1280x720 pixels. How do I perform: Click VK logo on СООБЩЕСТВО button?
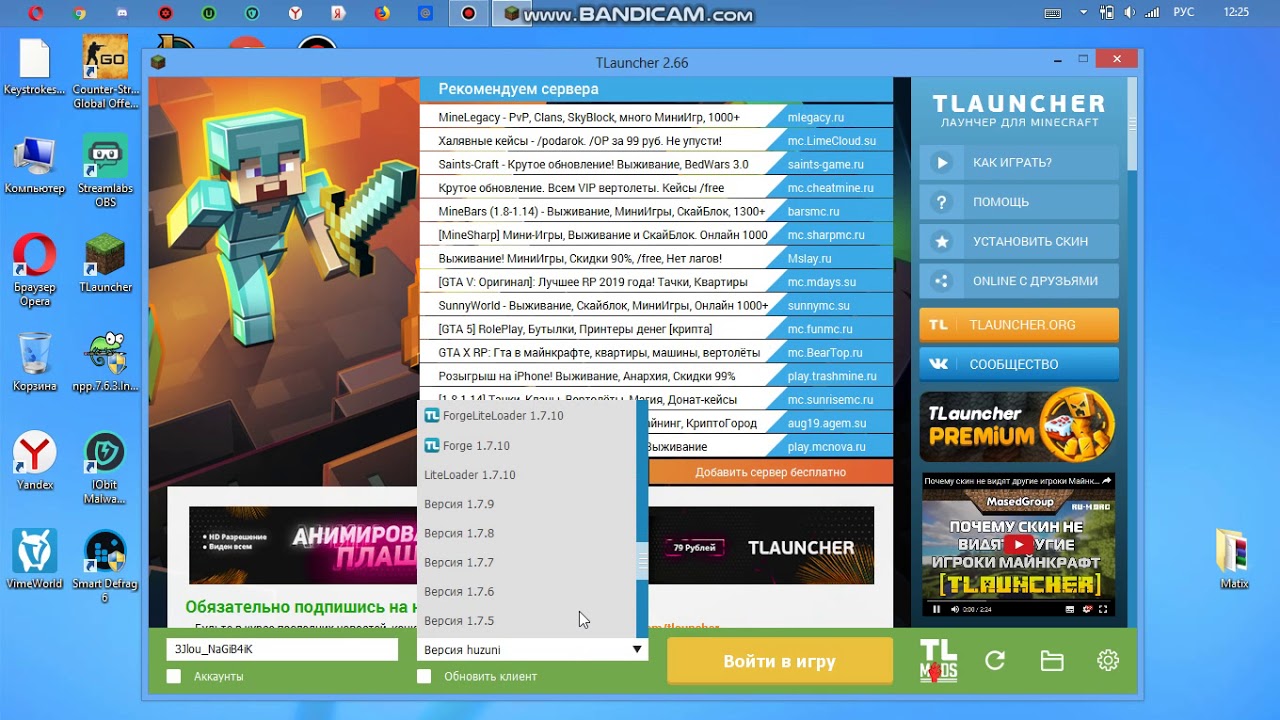(x=938, y=364)
